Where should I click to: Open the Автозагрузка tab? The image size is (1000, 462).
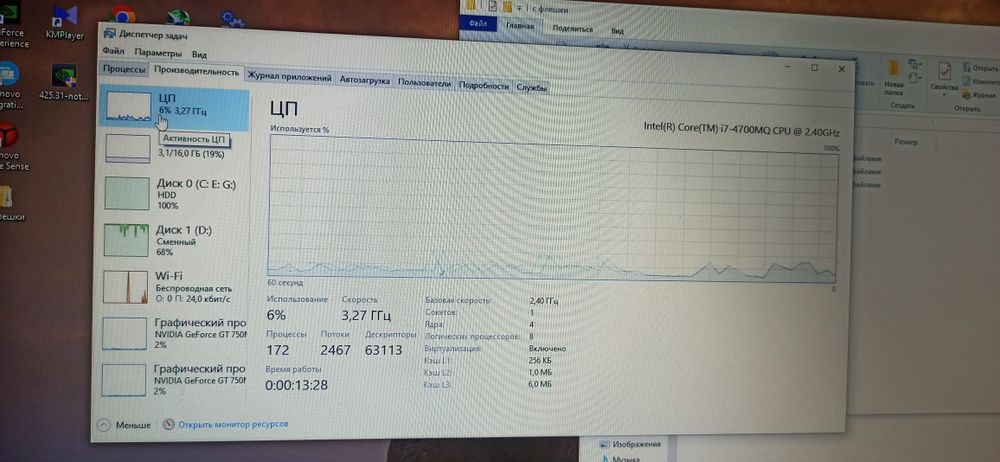(364, 81)
